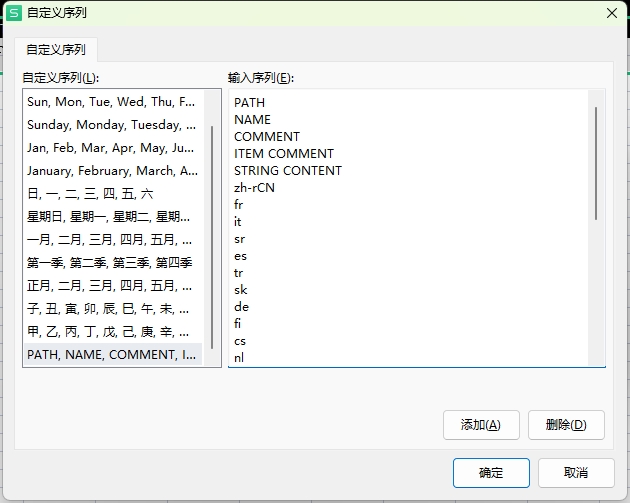Click the 删除(D) button
The image size is (630, 503).
click(x=566, y=425)
